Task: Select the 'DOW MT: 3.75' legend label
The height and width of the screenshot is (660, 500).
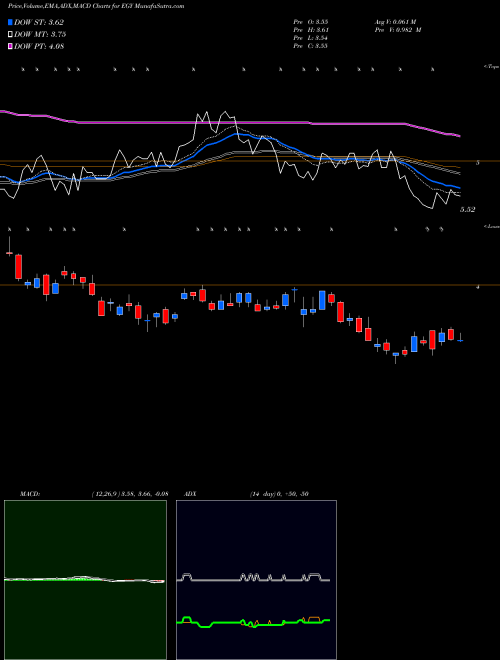Action: (40, 35)
